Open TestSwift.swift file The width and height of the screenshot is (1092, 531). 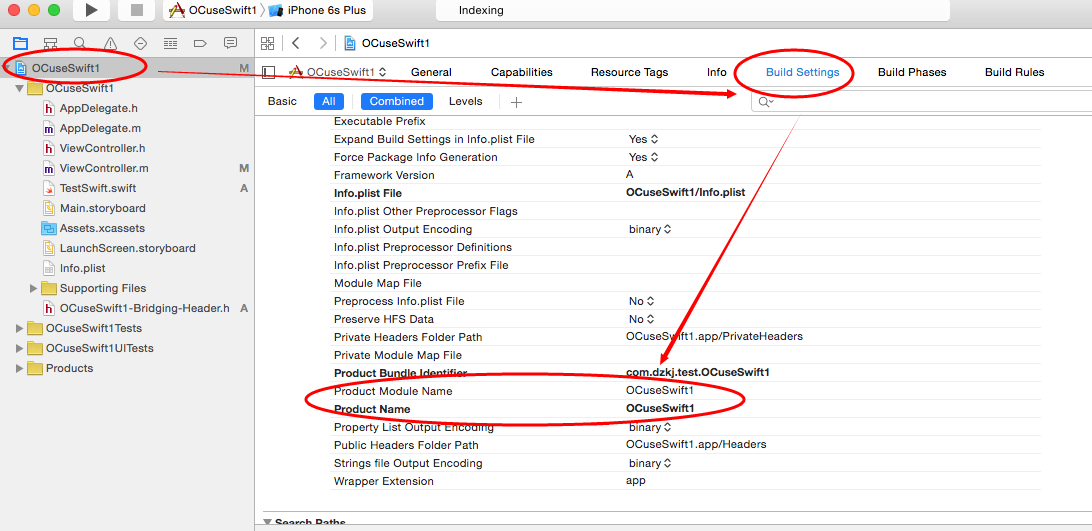click(x=98, y=188)
